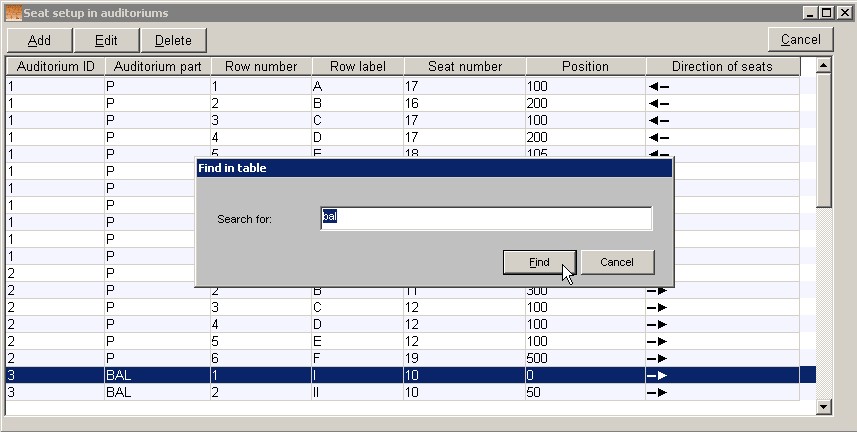Click the Auditorium part column header
The height and width of the screenshot is (432, 857).
pyautogui.click(x=158, y=67)
